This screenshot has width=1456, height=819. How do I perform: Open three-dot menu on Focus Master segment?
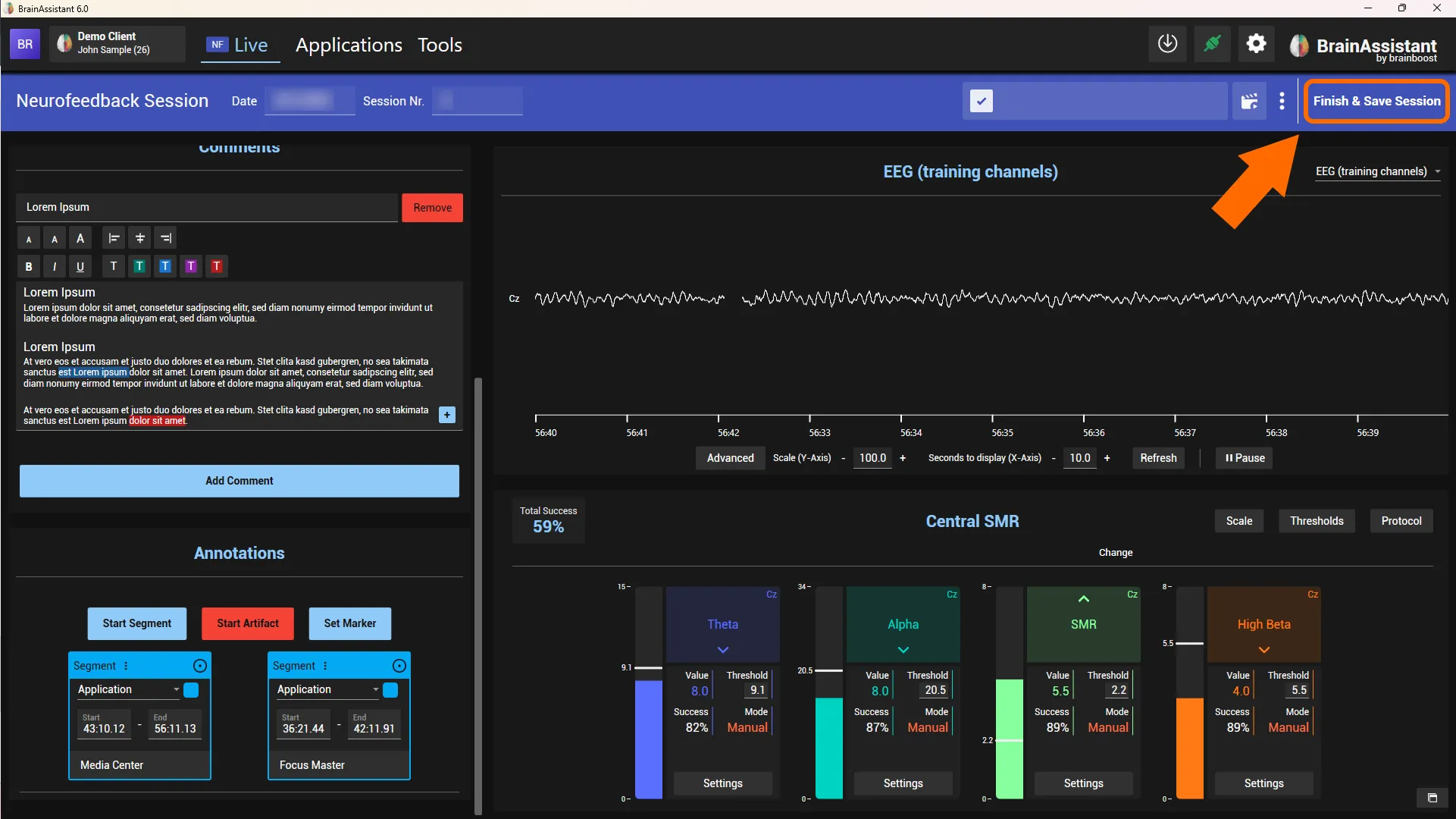325,666
